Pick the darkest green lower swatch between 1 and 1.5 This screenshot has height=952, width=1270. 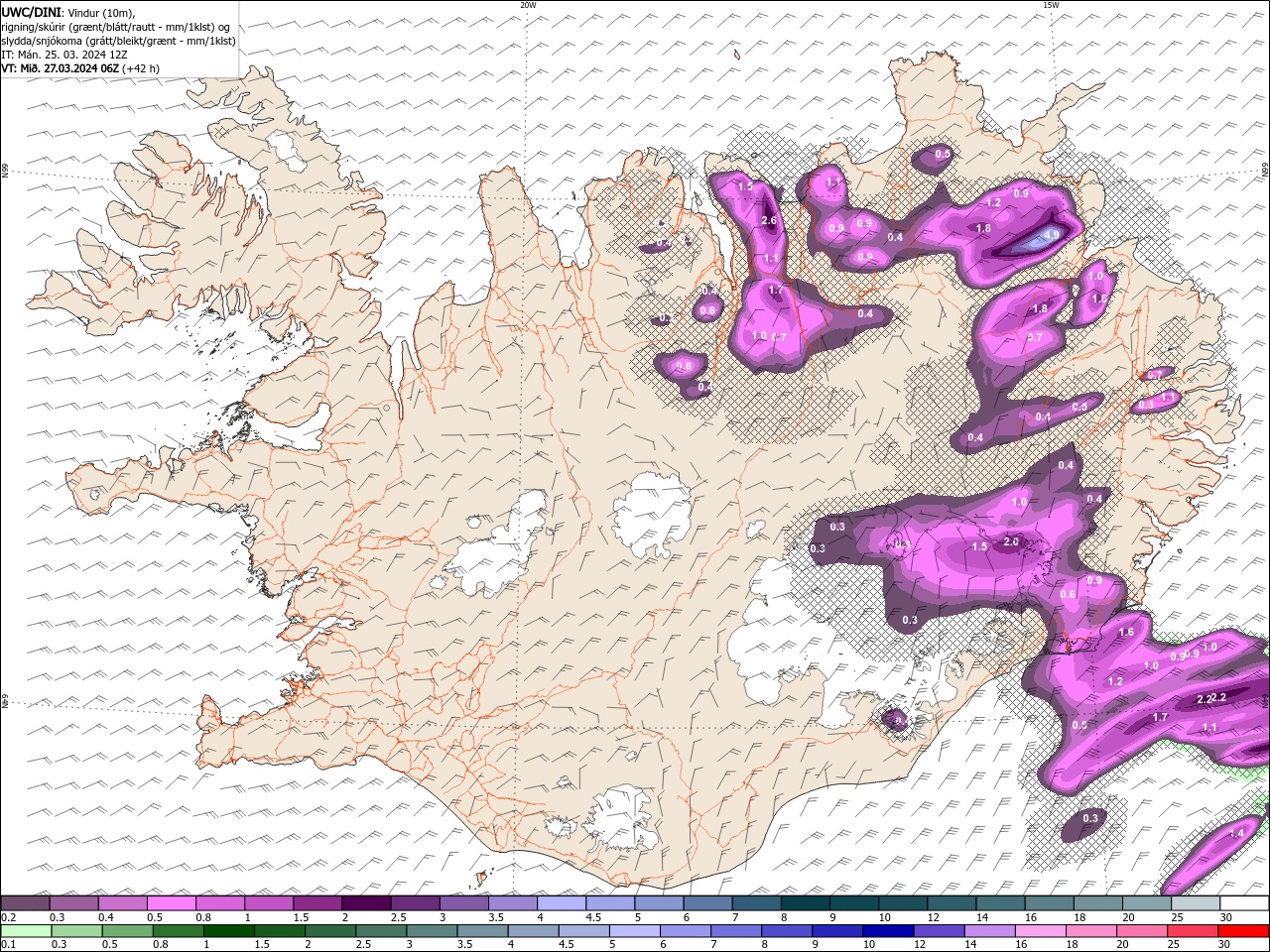228,931
